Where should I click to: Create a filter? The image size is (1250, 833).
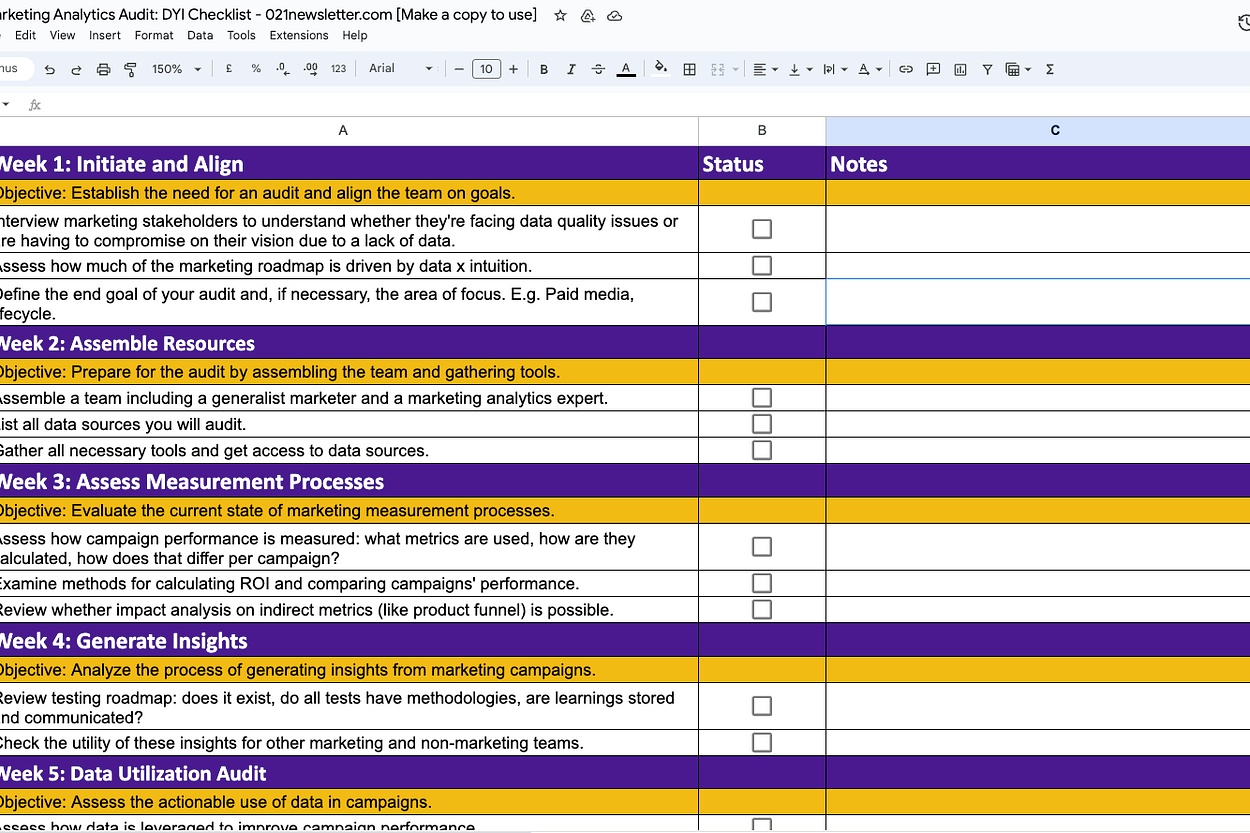[987, 69]
